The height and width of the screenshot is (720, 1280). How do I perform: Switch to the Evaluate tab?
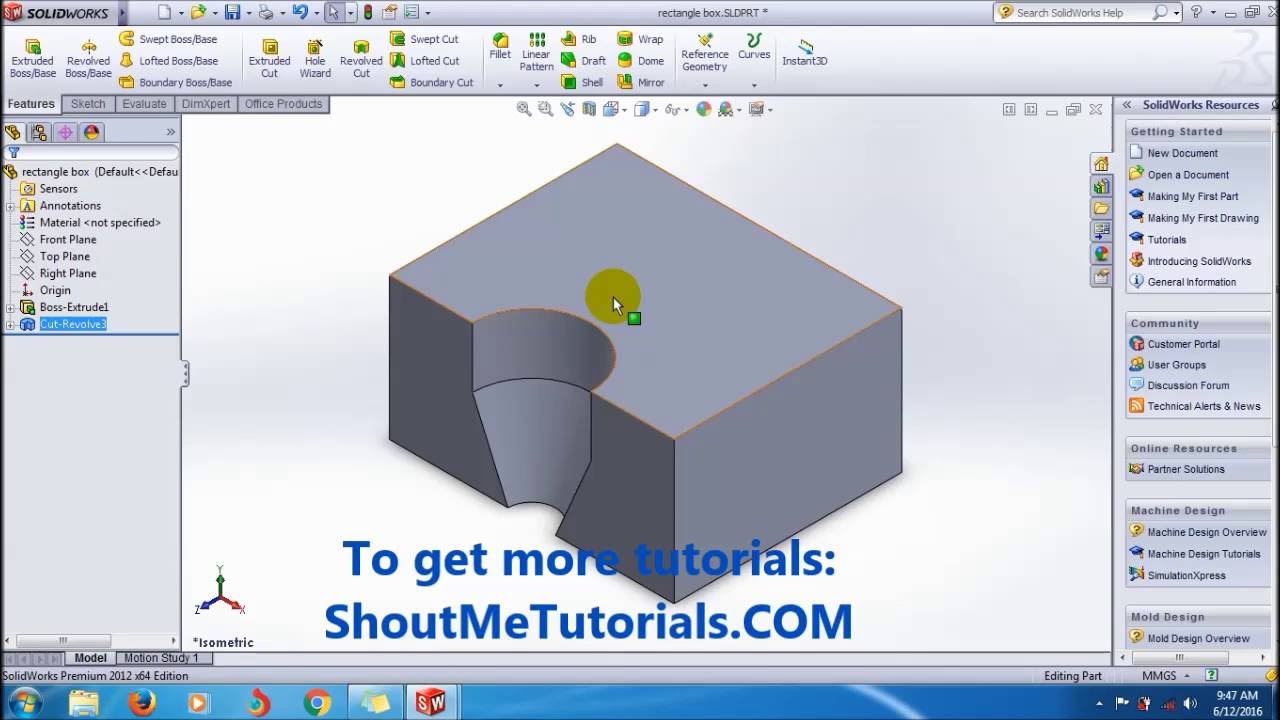(x=144, y=104)
